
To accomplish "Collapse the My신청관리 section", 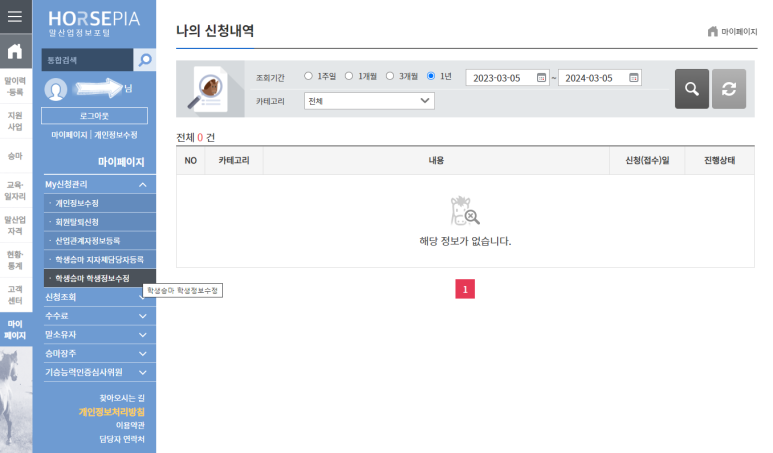I will point(100,184).
